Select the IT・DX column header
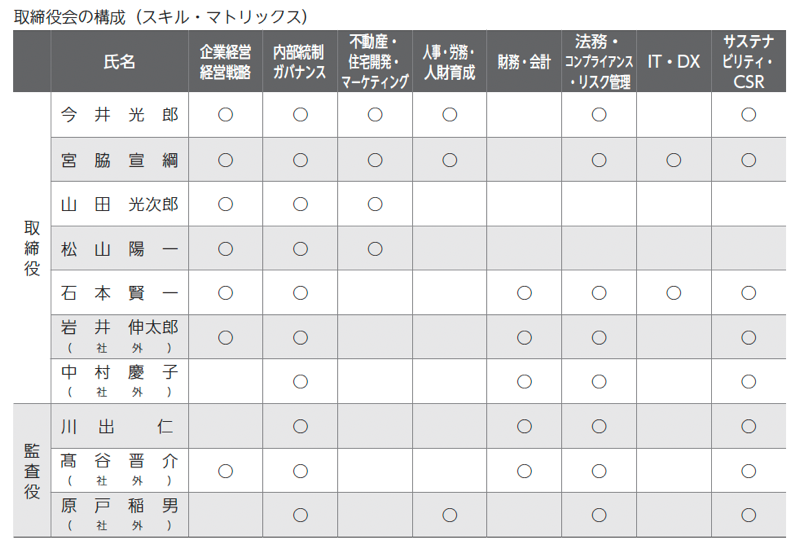 673,61
